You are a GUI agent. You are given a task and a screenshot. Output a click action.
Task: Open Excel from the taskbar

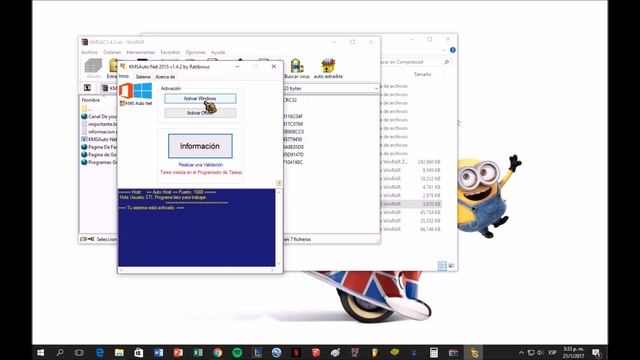point(198,352)
